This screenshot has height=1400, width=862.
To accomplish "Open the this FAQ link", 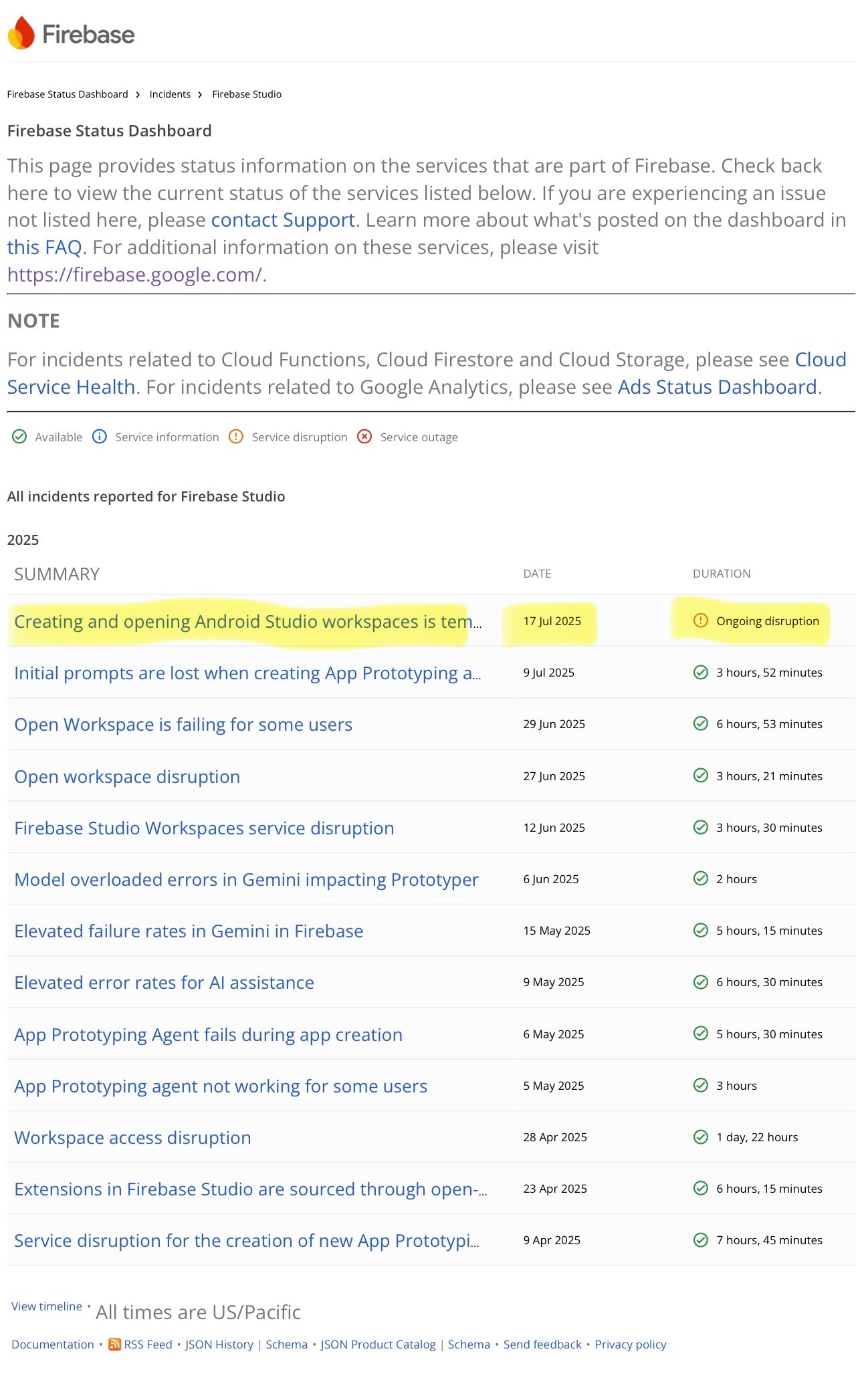I will click(x=44, y=247).
